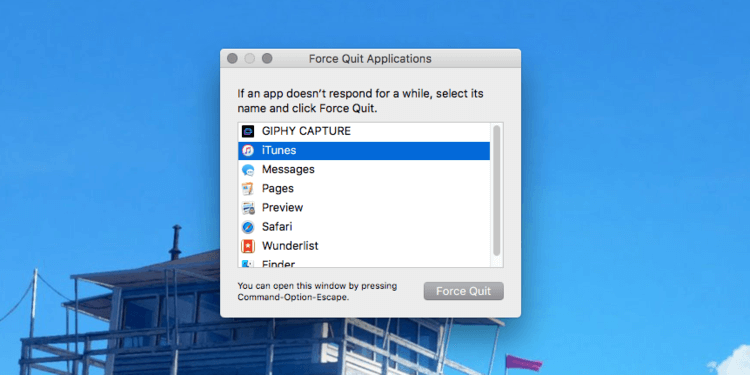
Task: Click the Messages speech bubble icon
Action: [x=248, y=170]
